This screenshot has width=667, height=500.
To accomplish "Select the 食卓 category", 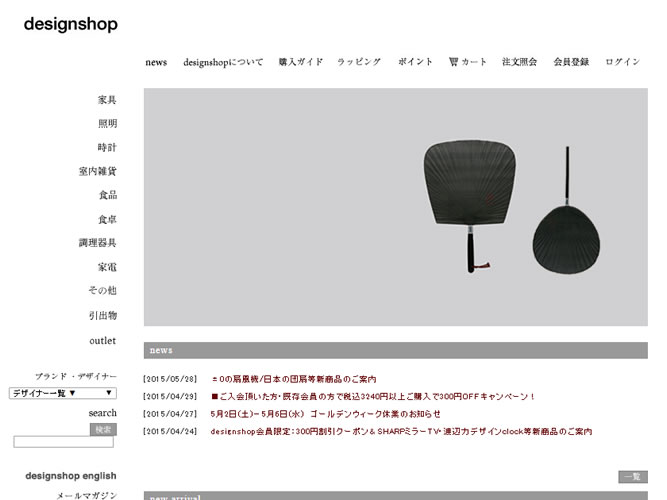I will (107, 219).
